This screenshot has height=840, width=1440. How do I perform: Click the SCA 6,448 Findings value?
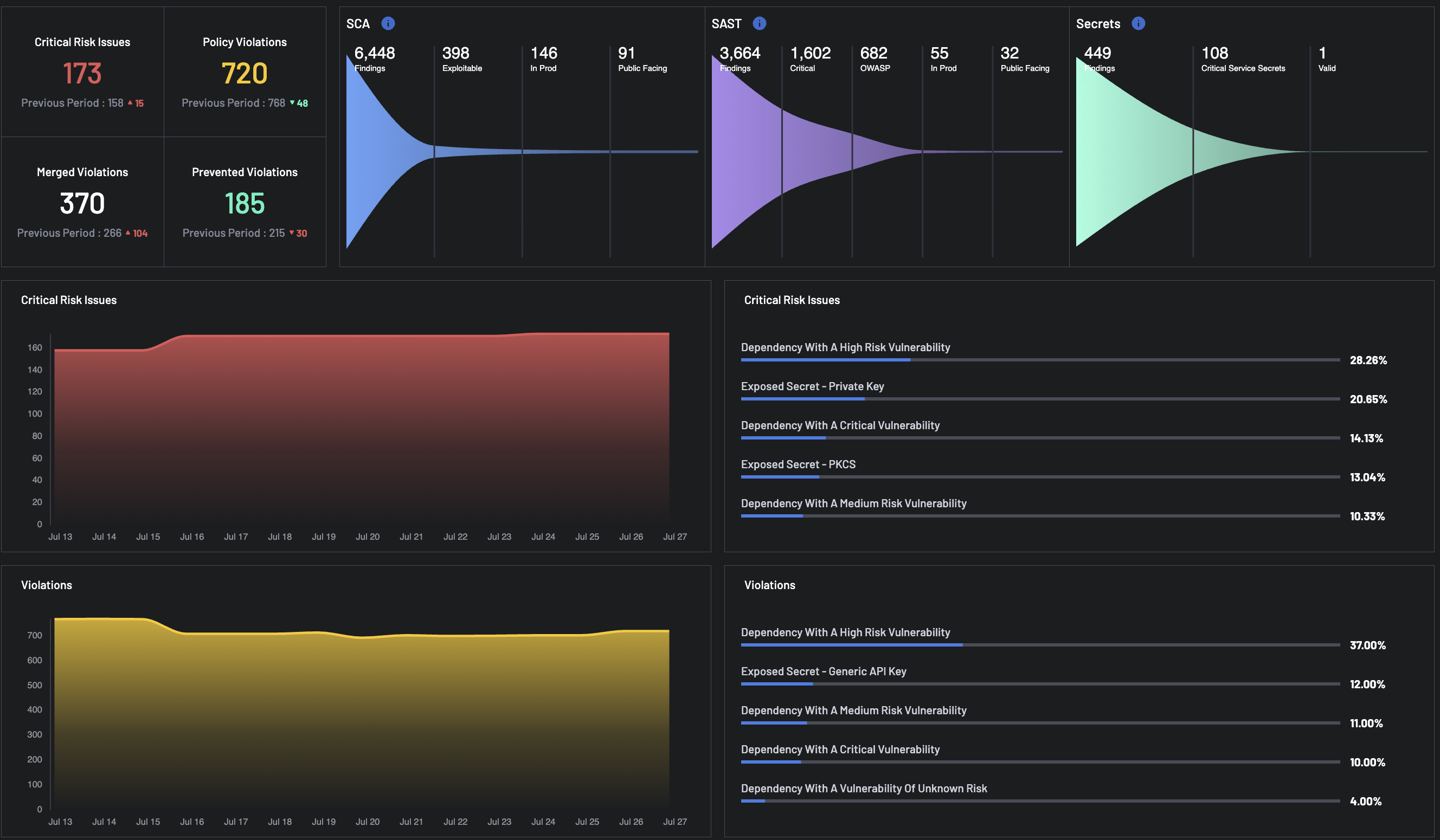click(374, 53)
